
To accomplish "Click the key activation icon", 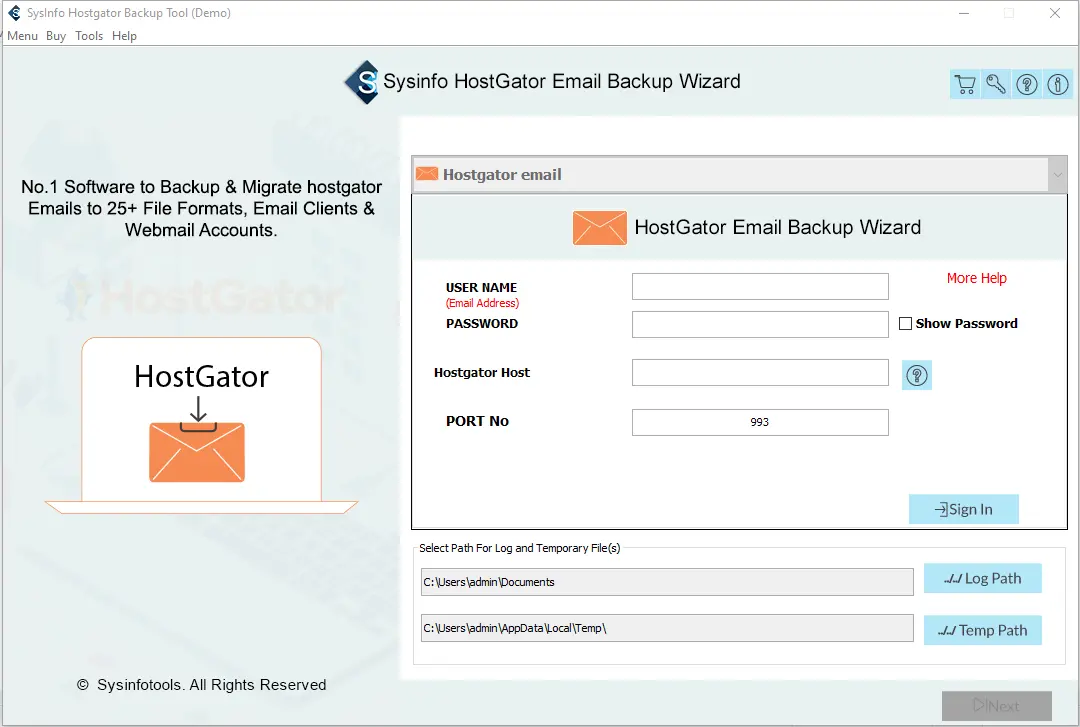I will pyautogui.click(x=996, y=84).
